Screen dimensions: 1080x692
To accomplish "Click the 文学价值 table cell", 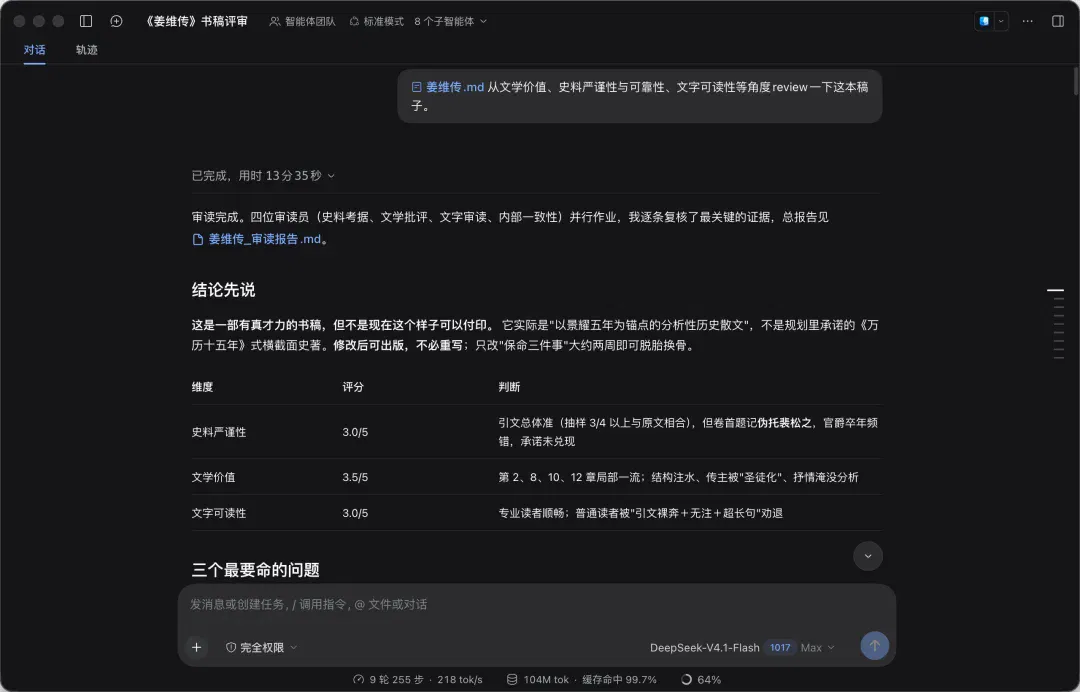I will click(213, 477).
